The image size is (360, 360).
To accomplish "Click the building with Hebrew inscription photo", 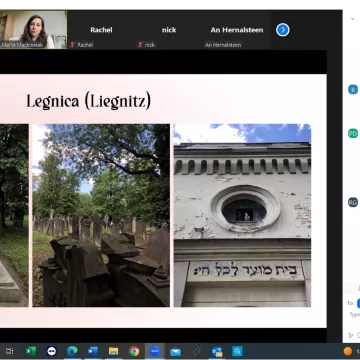I will pos(242,215).
